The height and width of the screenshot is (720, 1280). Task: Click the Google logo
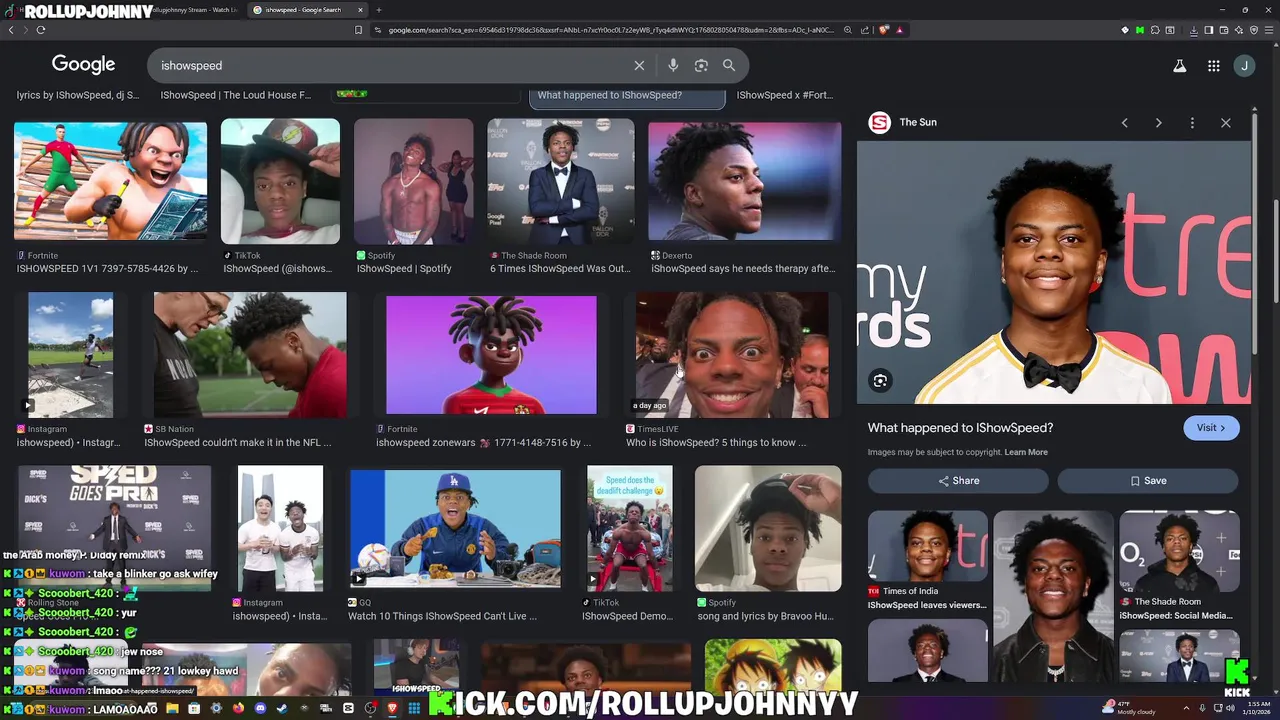coord(83,65)
